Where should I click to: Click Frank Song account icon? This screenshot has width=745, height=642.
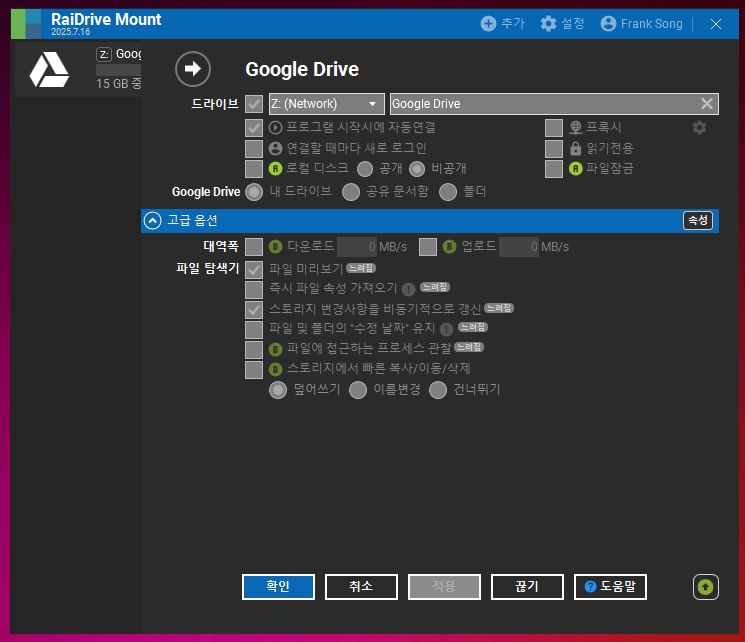click(608, 23)
